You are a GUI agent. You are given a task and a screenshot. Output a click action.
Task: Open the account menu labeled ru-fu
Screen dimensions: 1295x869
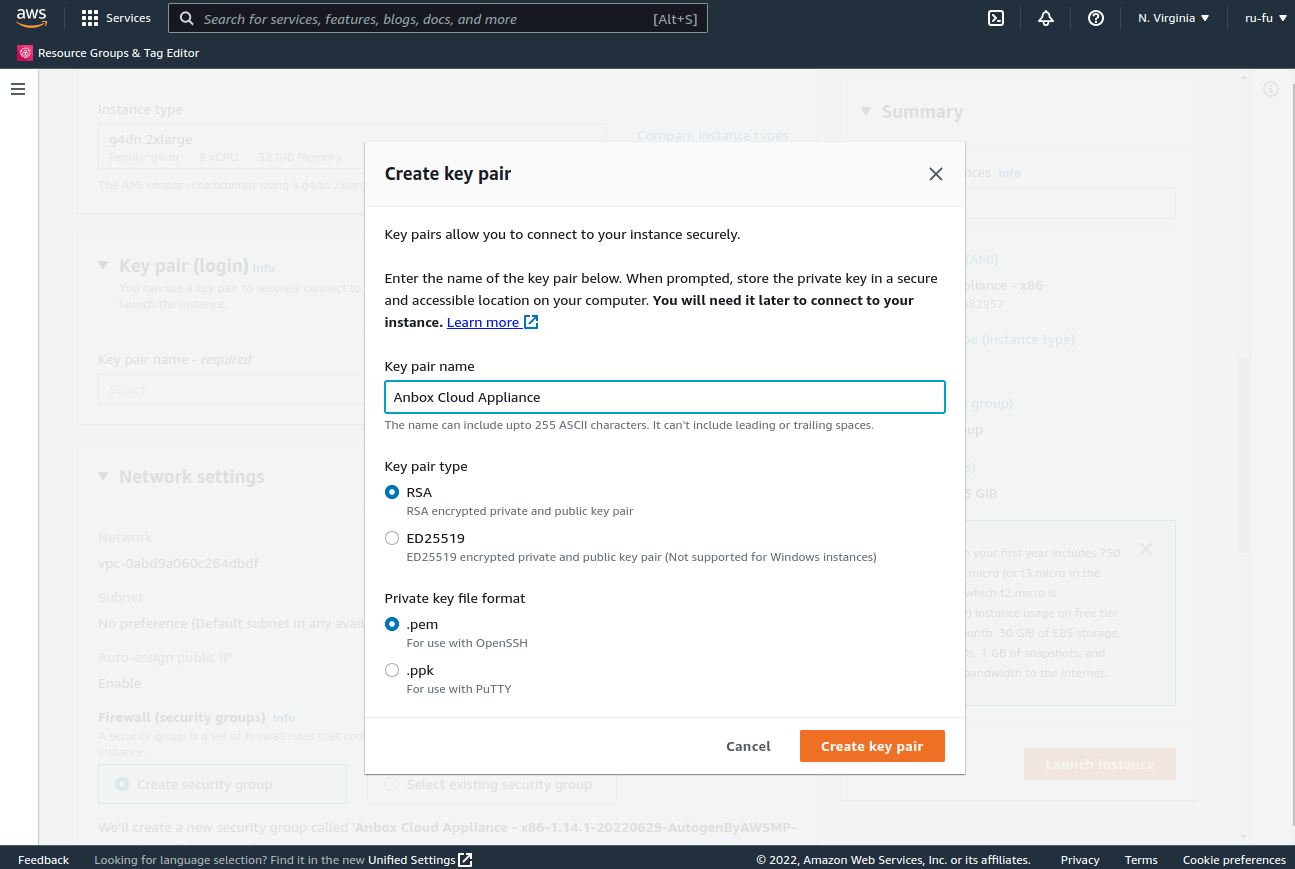pyautogui.click(x=1266, y=17)
